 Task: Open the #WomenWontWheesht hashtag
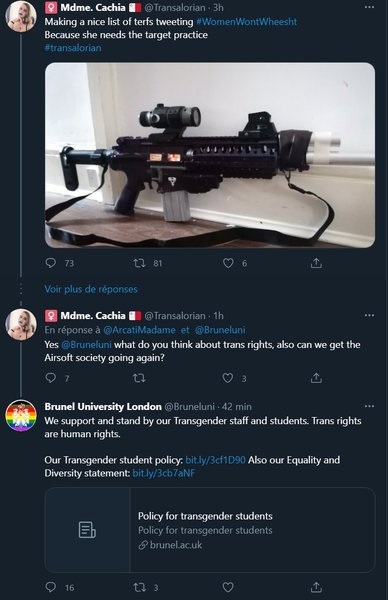(x=246, y=21)
